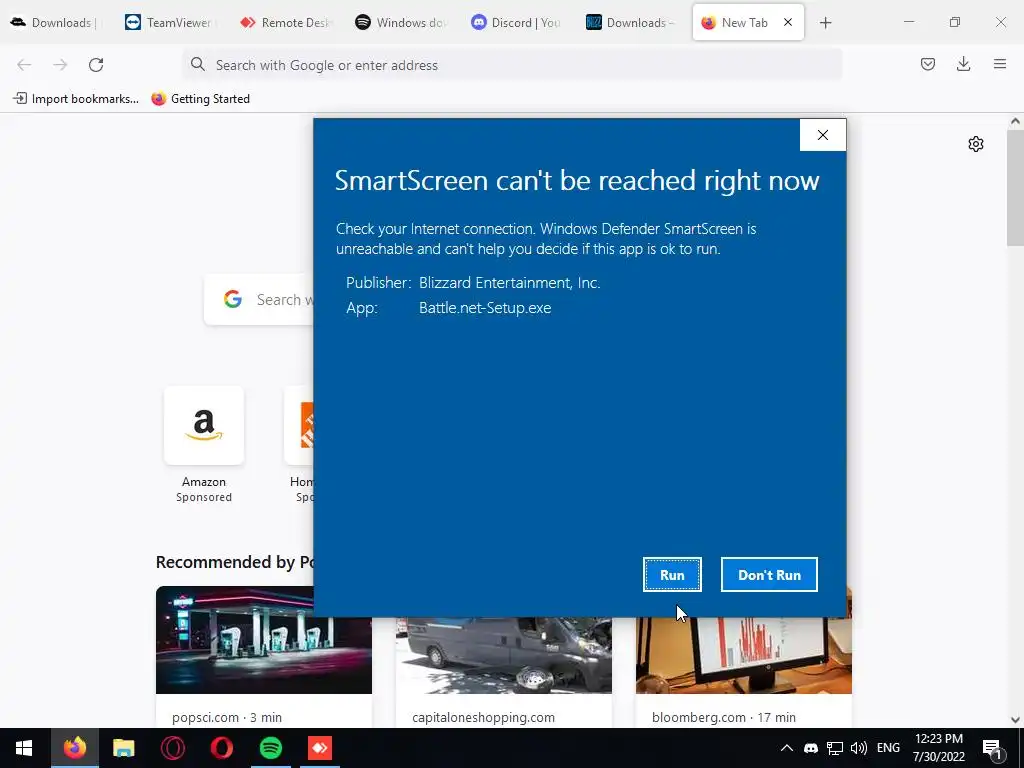The image size is (1024, 768).
Task: Open Spotify from the taskbar
Action: [271, 748]
